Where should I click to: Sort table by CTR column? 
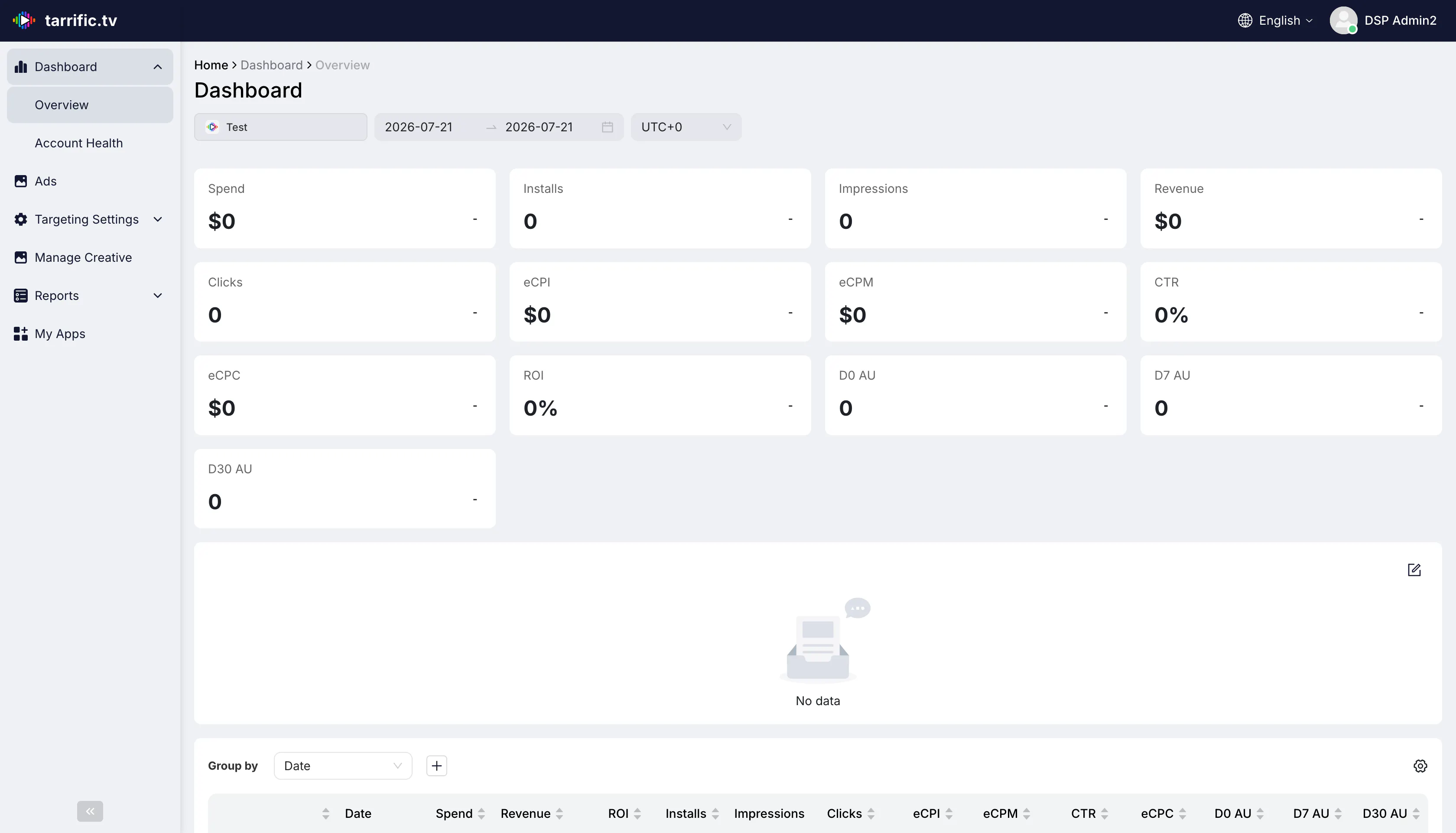(1104, 813)
